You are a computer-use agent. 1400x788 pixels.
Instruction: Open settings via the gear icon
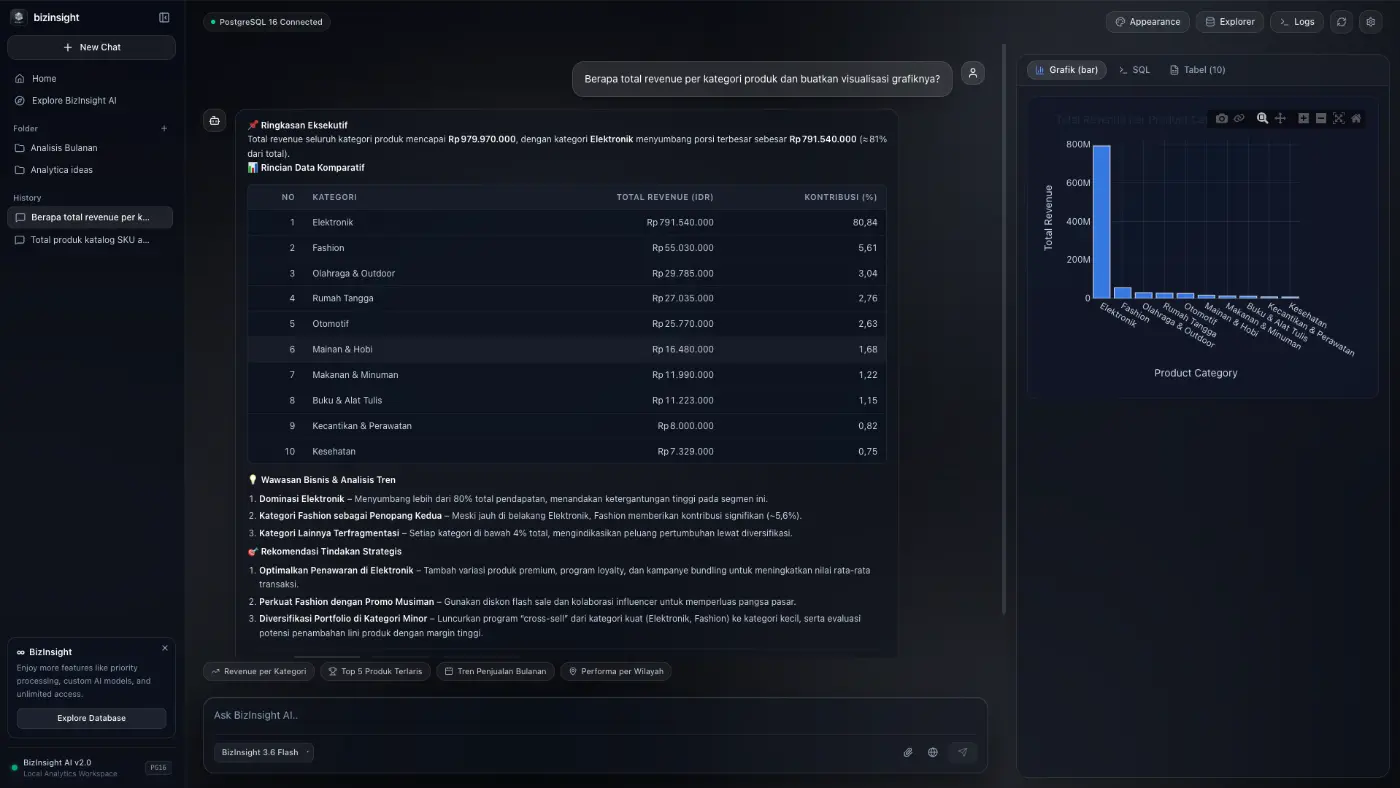click(x=1371, y=21)
